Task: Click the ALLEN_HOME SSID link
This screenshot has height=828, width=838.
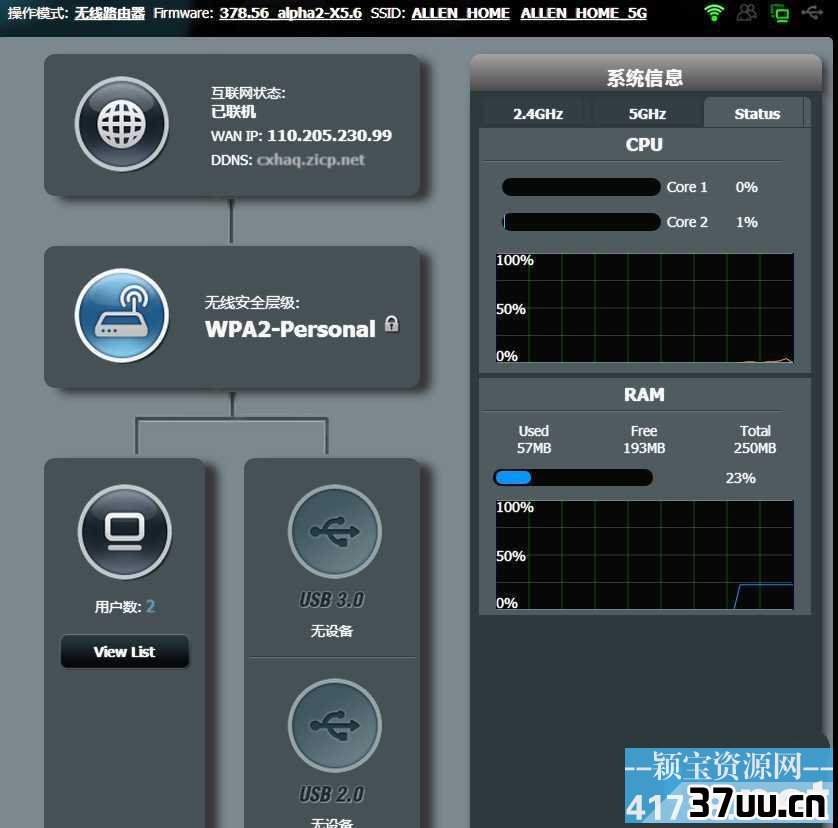Action: tap(461, 13)
